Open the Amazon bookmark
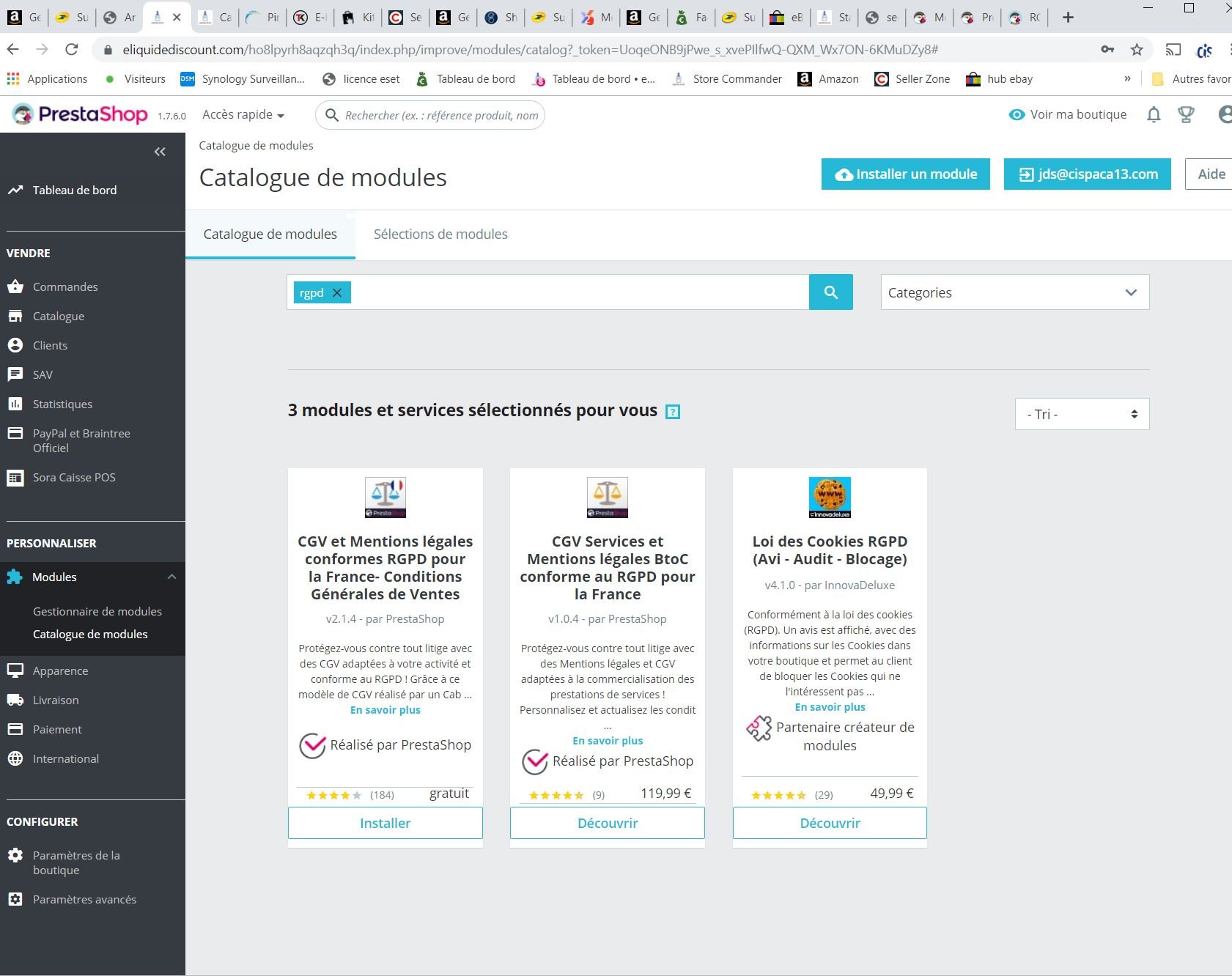This screenshot has width=1232, height=976. click(828, 79)
